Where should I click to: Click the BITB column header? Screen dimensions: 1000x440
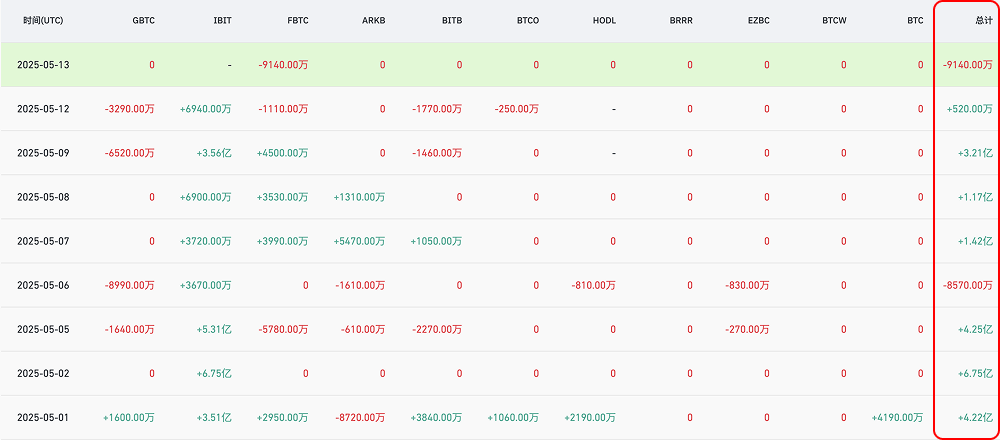click(x=452, y=20)
